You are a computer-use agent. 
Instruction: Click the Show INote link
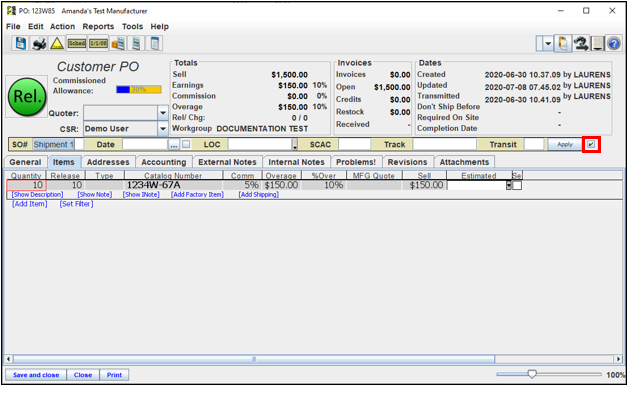(x=141, y=195)
